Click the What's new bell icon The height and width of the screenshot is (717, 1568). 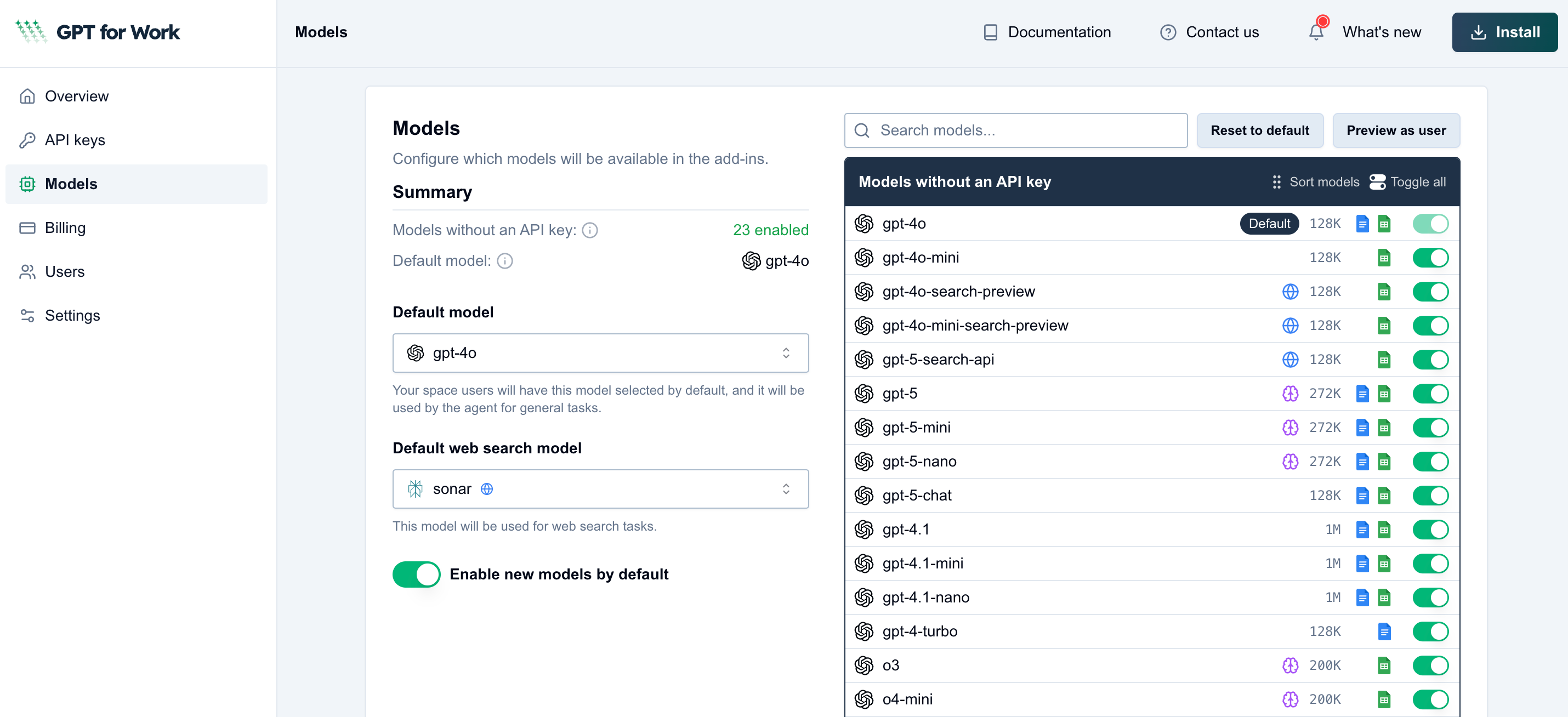point(1316,32)
